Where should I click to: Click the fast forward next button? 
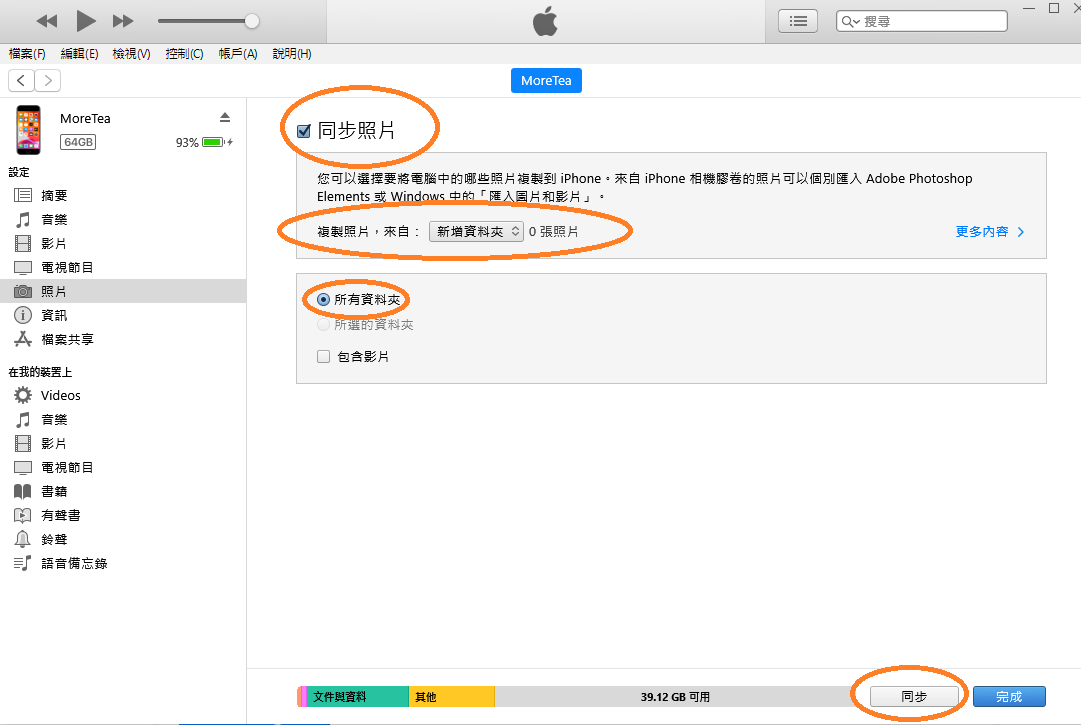123,21
